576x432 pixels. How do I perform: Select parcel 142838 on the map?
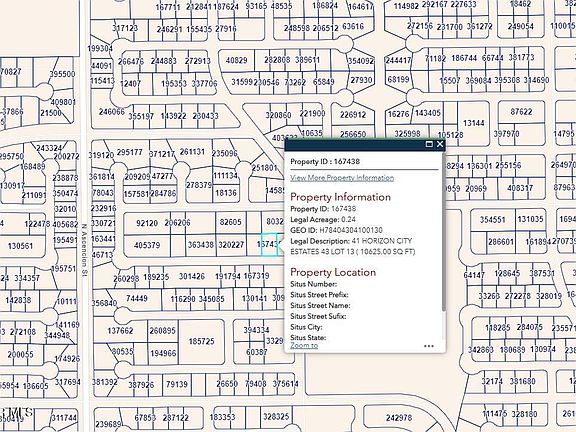coord(18,300)
